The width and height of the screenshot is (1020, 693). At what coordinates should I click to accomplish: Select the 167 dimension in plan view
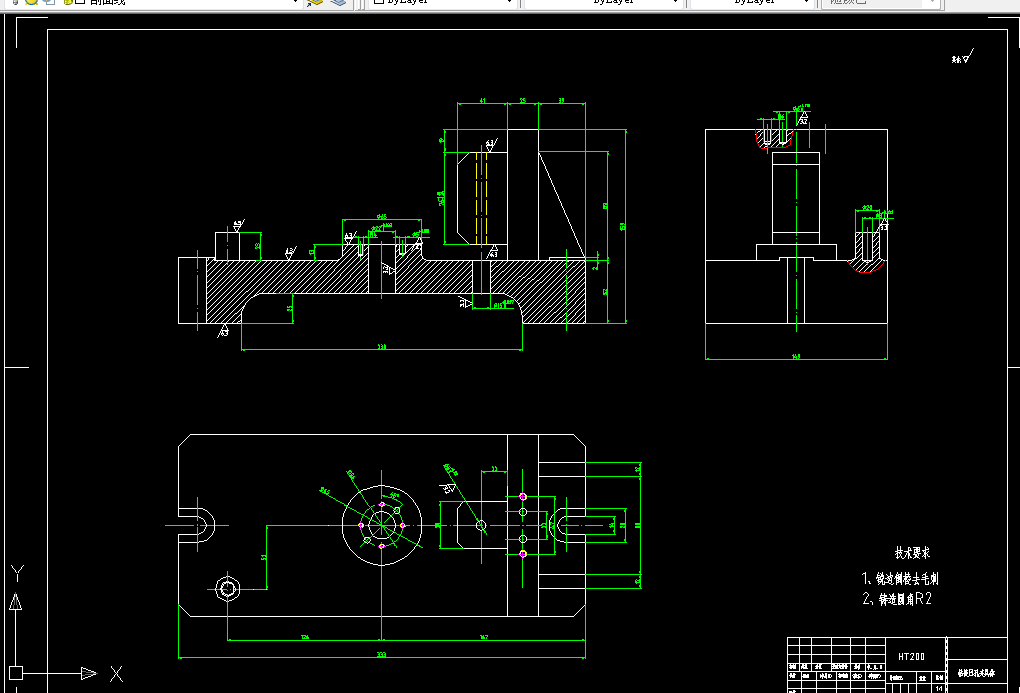pyautogui.click(x=483, y=637)
